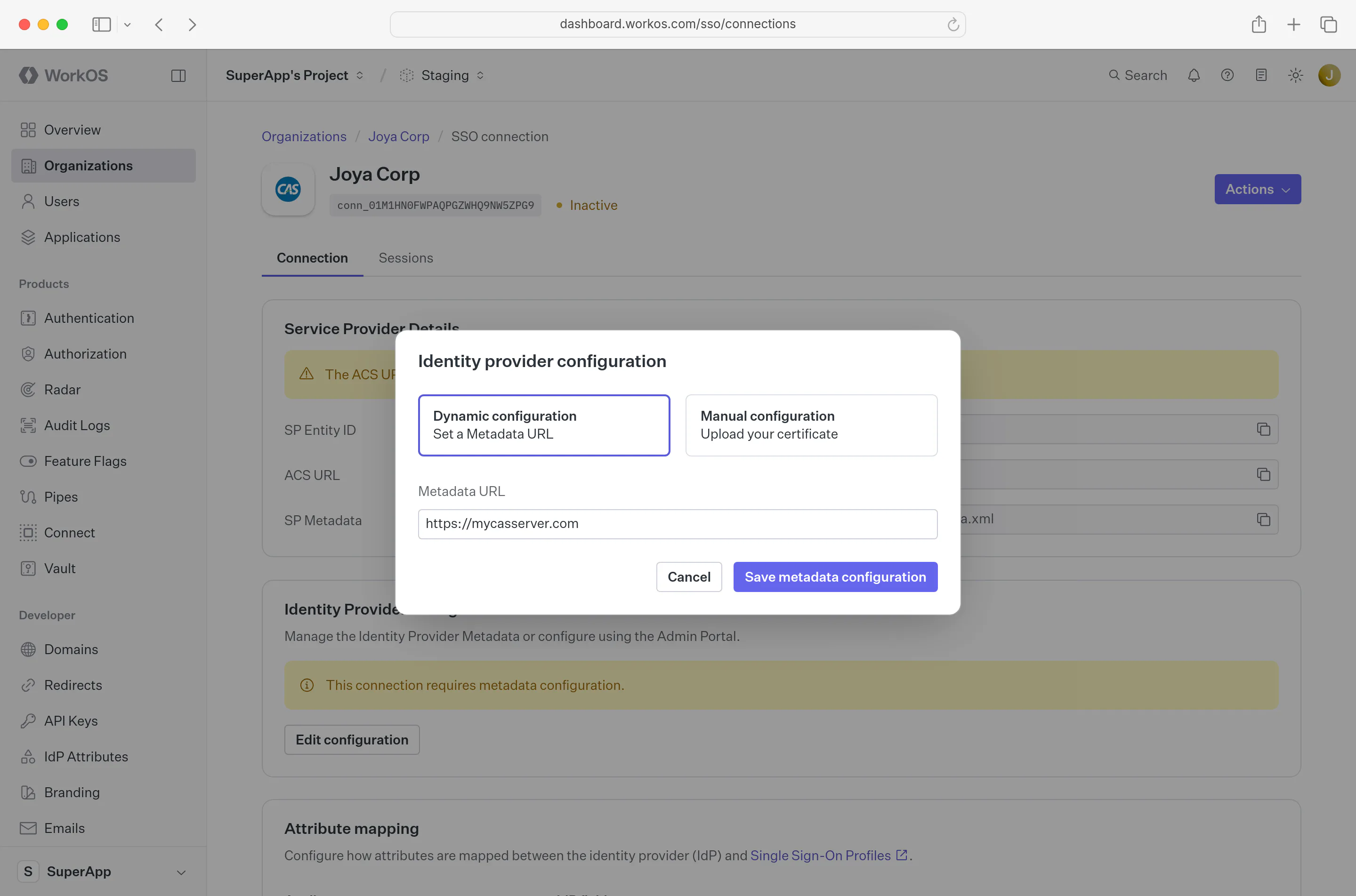This screenshot has width=1356, height=896.
Task: Switch to the Sessions tab
Action: [x=406, y=258]
